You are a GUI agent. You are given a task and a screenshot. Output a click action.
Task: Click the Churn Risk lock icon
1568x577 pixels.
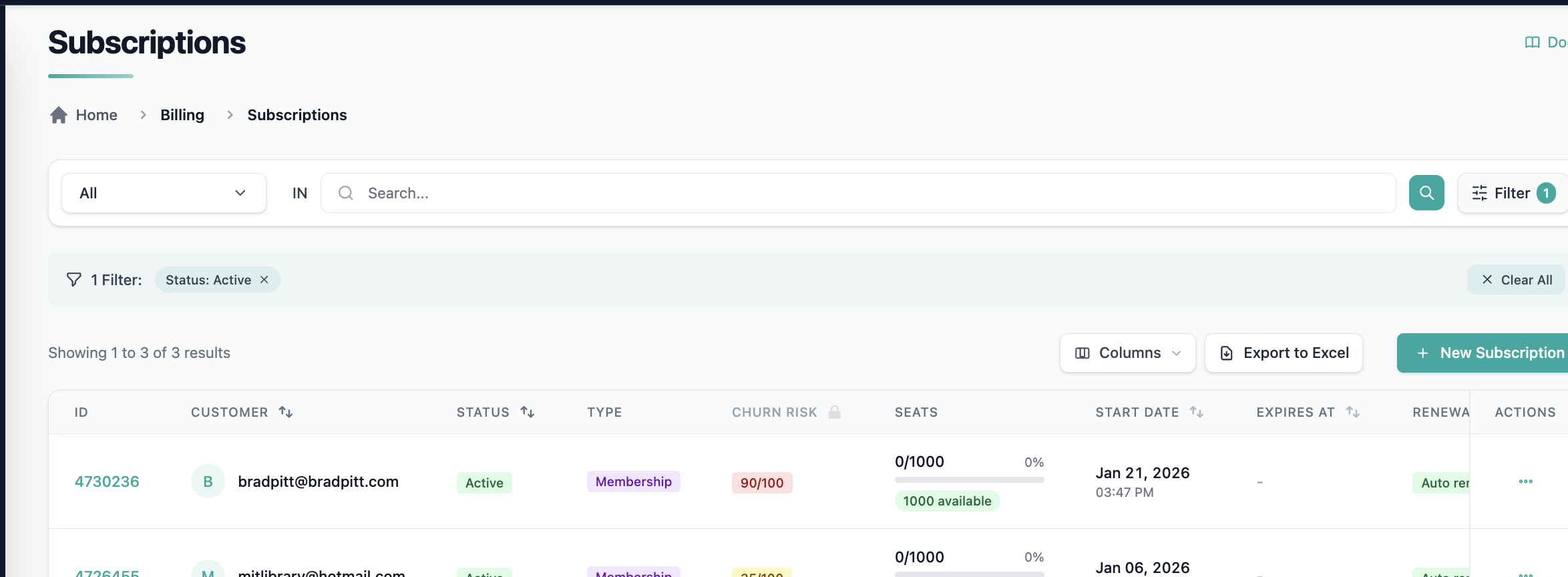coord(834,412)
